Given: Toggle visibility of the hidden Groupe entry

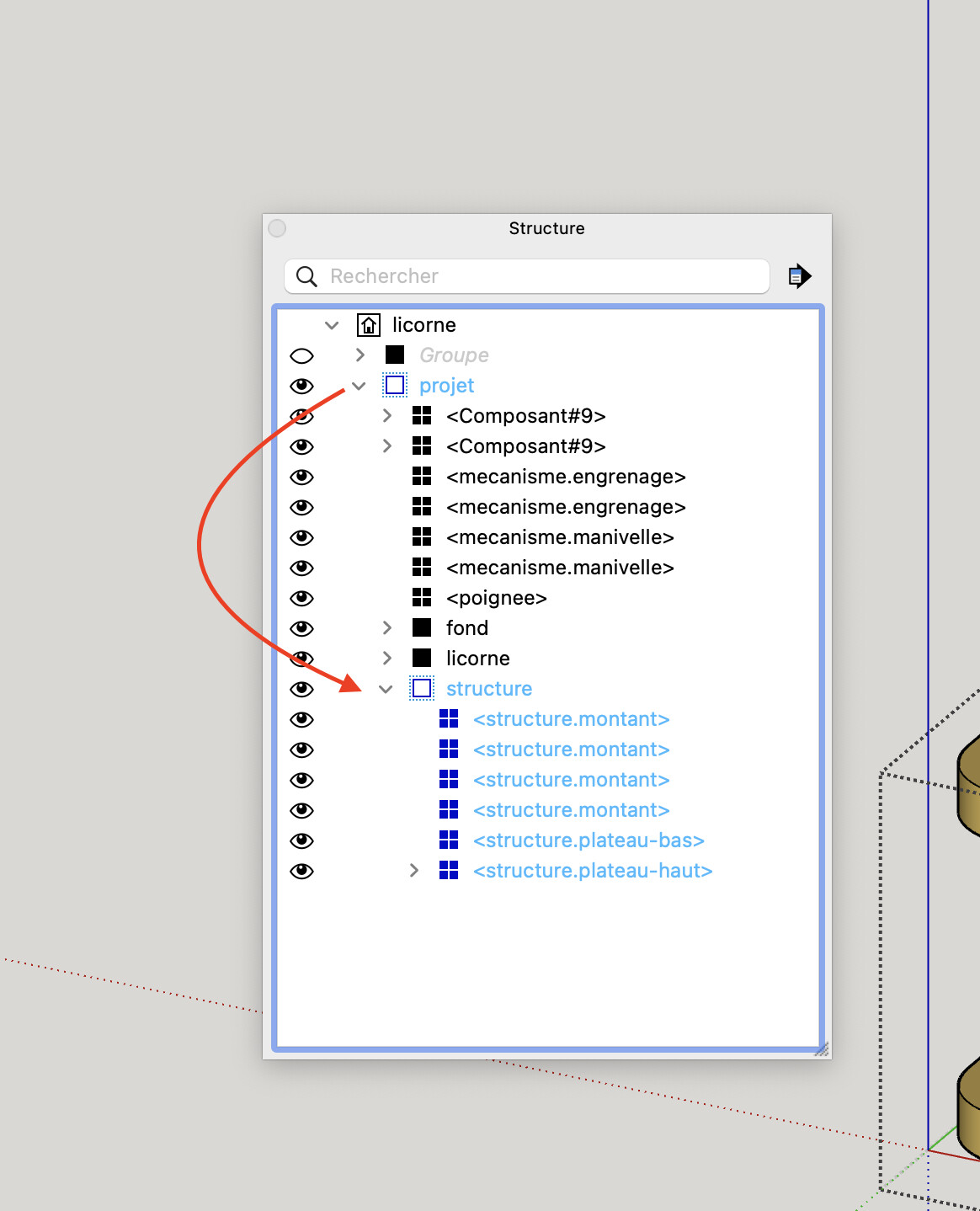Looking at the screenshot, I should pos(302,355).
